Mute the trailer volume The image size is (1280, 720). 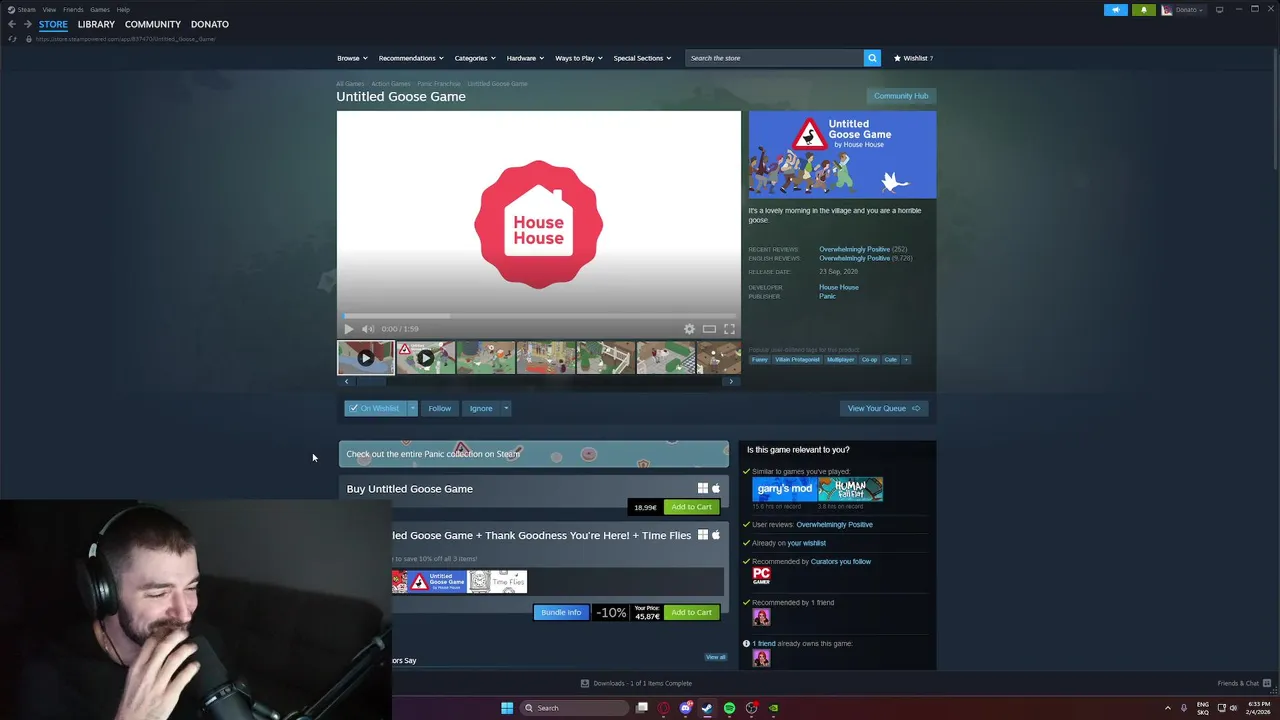(367, 329)
